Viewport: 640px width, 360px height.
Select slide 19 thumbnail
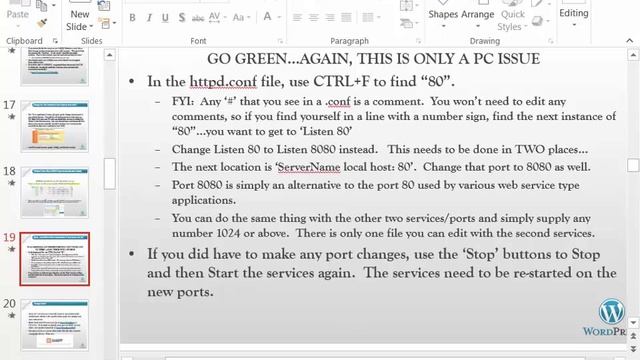[x=55, y=259]
